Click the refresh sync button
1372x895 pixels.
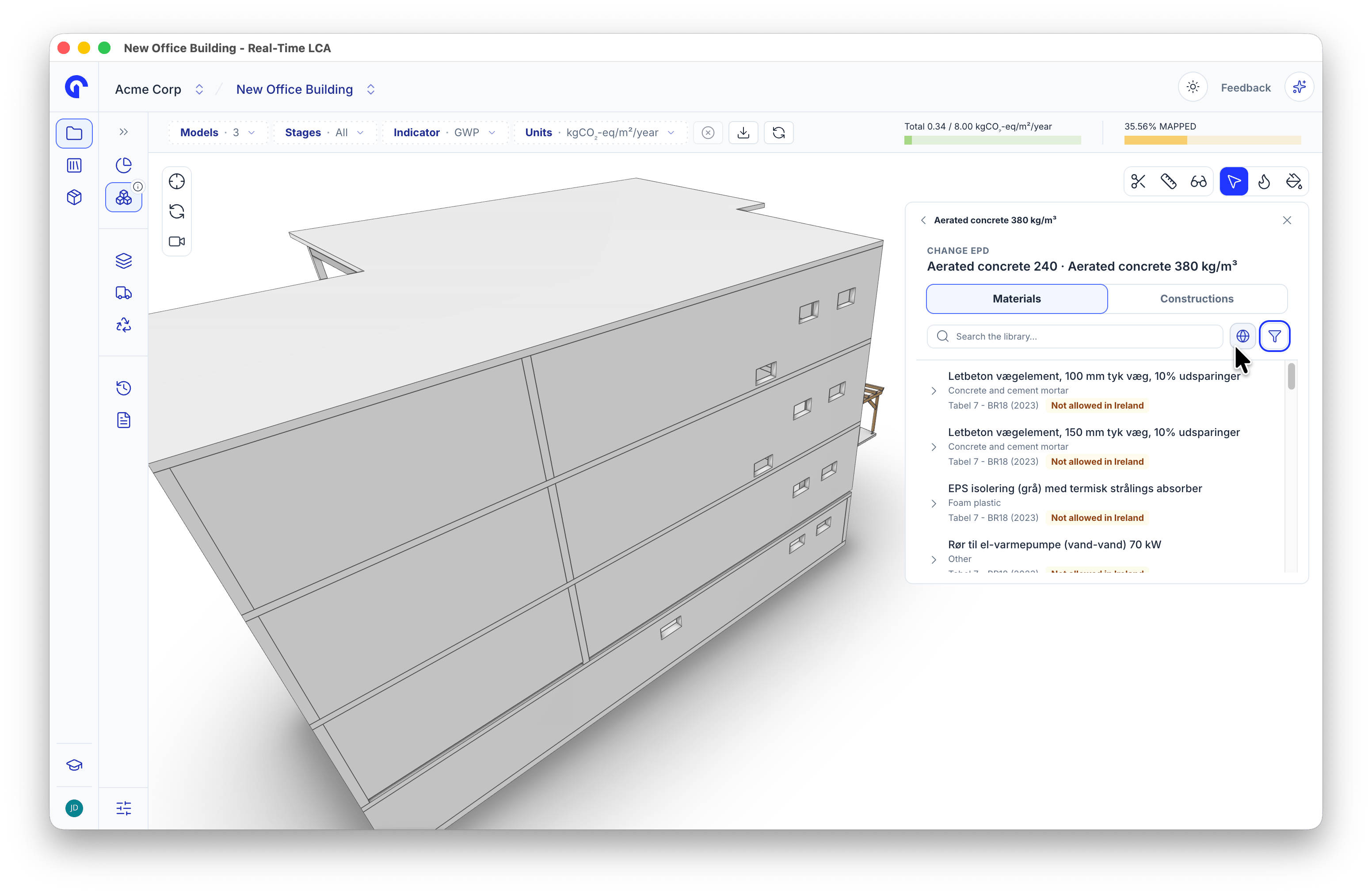779,133
